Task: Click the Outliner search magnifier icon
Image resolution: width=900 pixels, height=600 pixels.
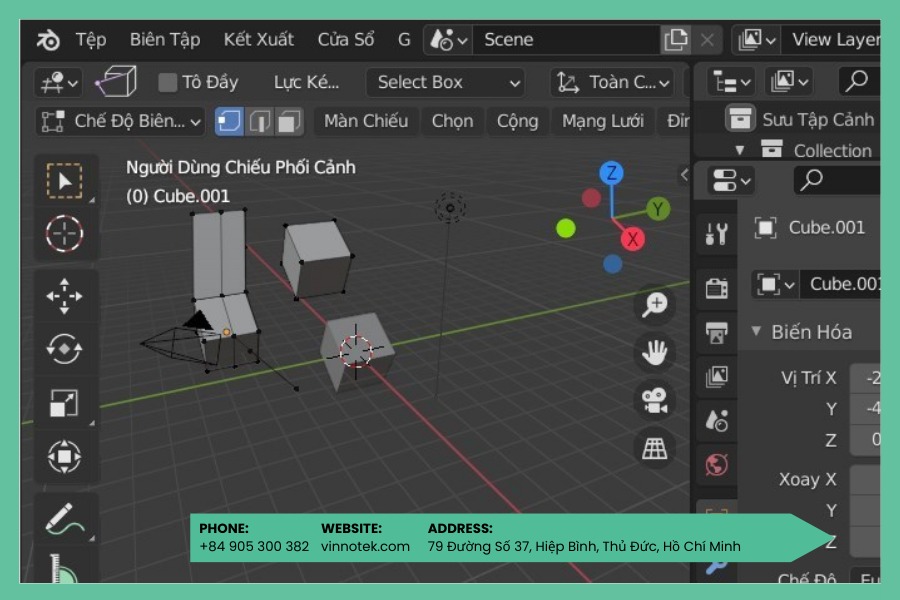Action: 857,81
